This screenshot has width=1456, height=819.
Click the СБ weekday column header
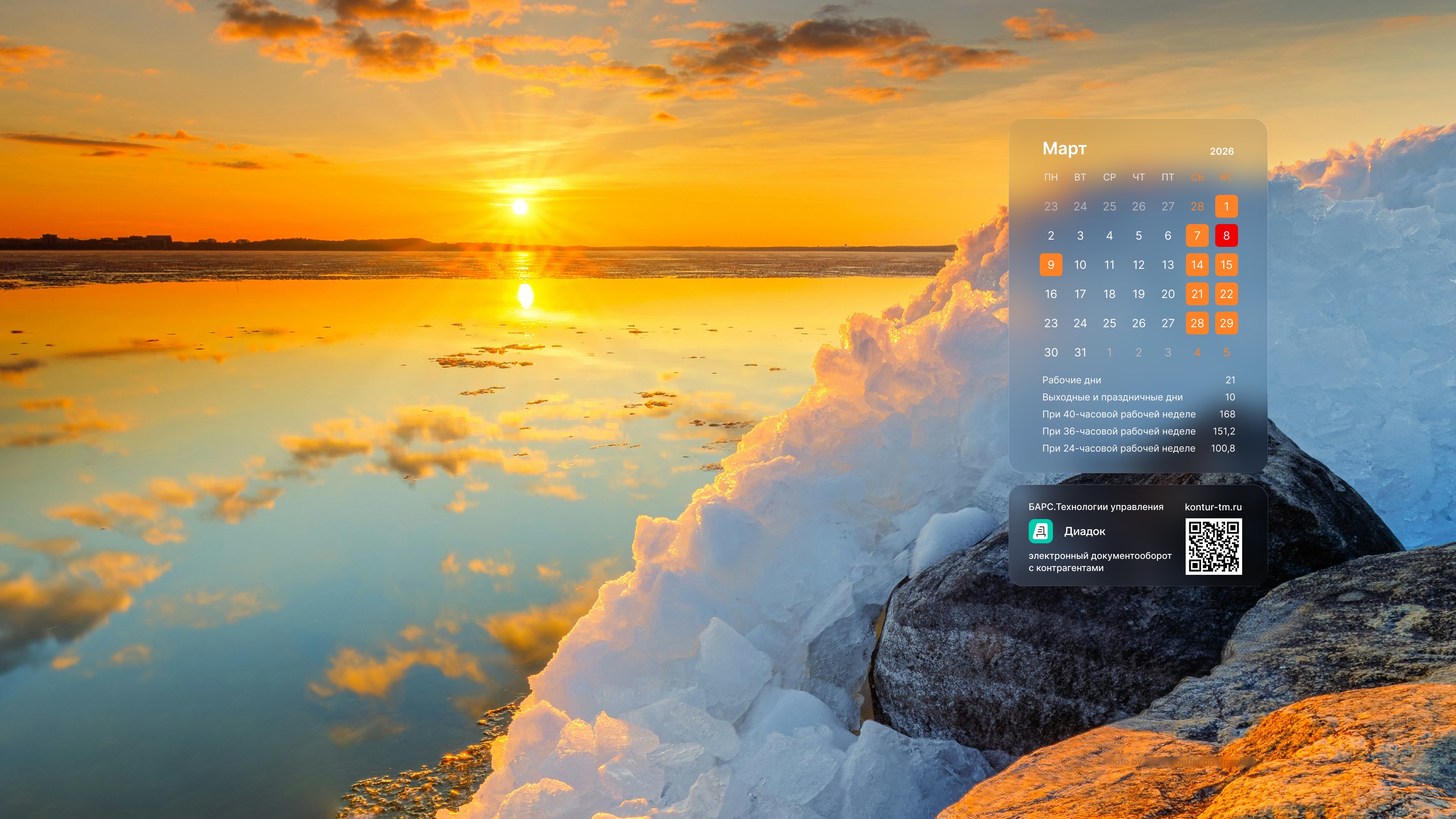tap(1197, 177)
